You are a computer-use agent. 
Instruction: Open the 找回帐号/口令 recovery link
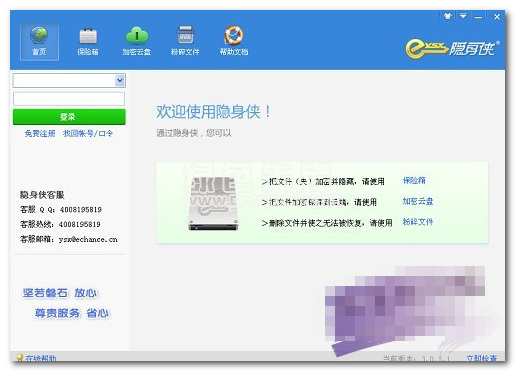pos(88,134)
